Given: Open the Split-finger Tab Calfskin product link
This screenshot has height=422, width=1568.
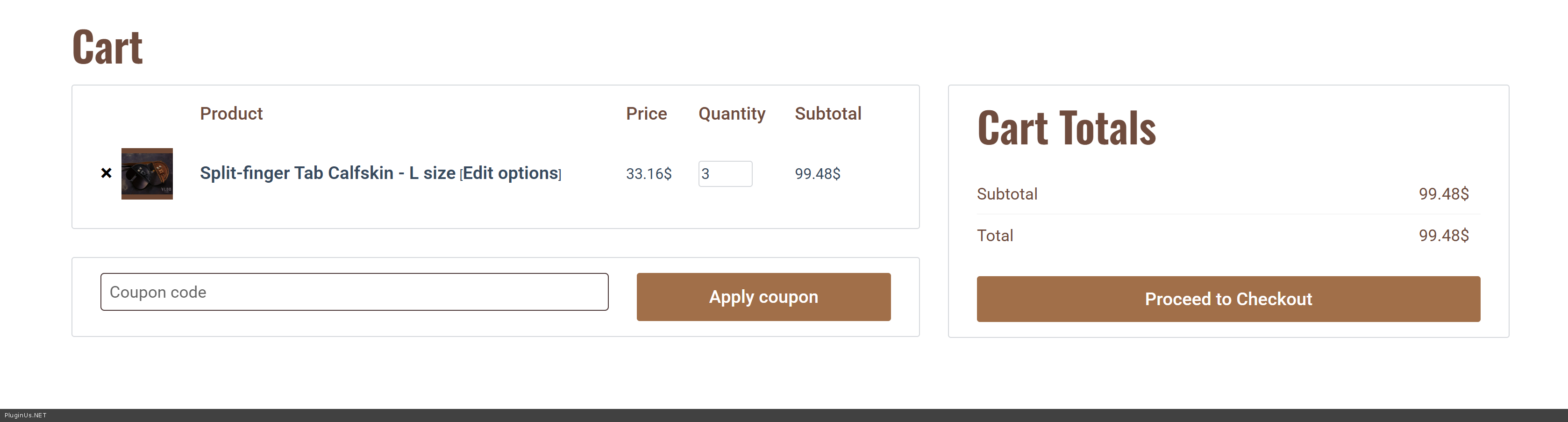Looking at the screenshot, I should 328,173.
